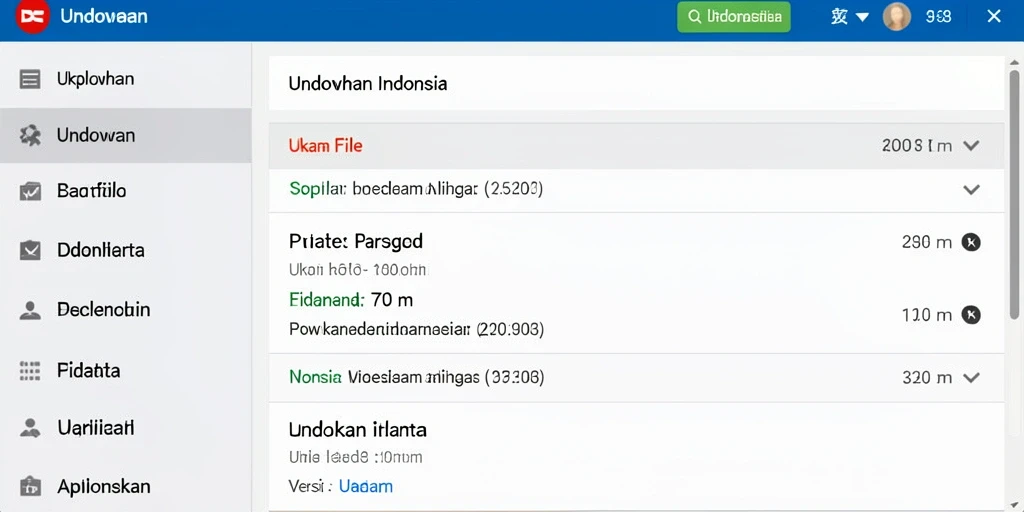Click the green search button in header
This screenshot has height=512, width=1024.
click(x=734, y=17)
